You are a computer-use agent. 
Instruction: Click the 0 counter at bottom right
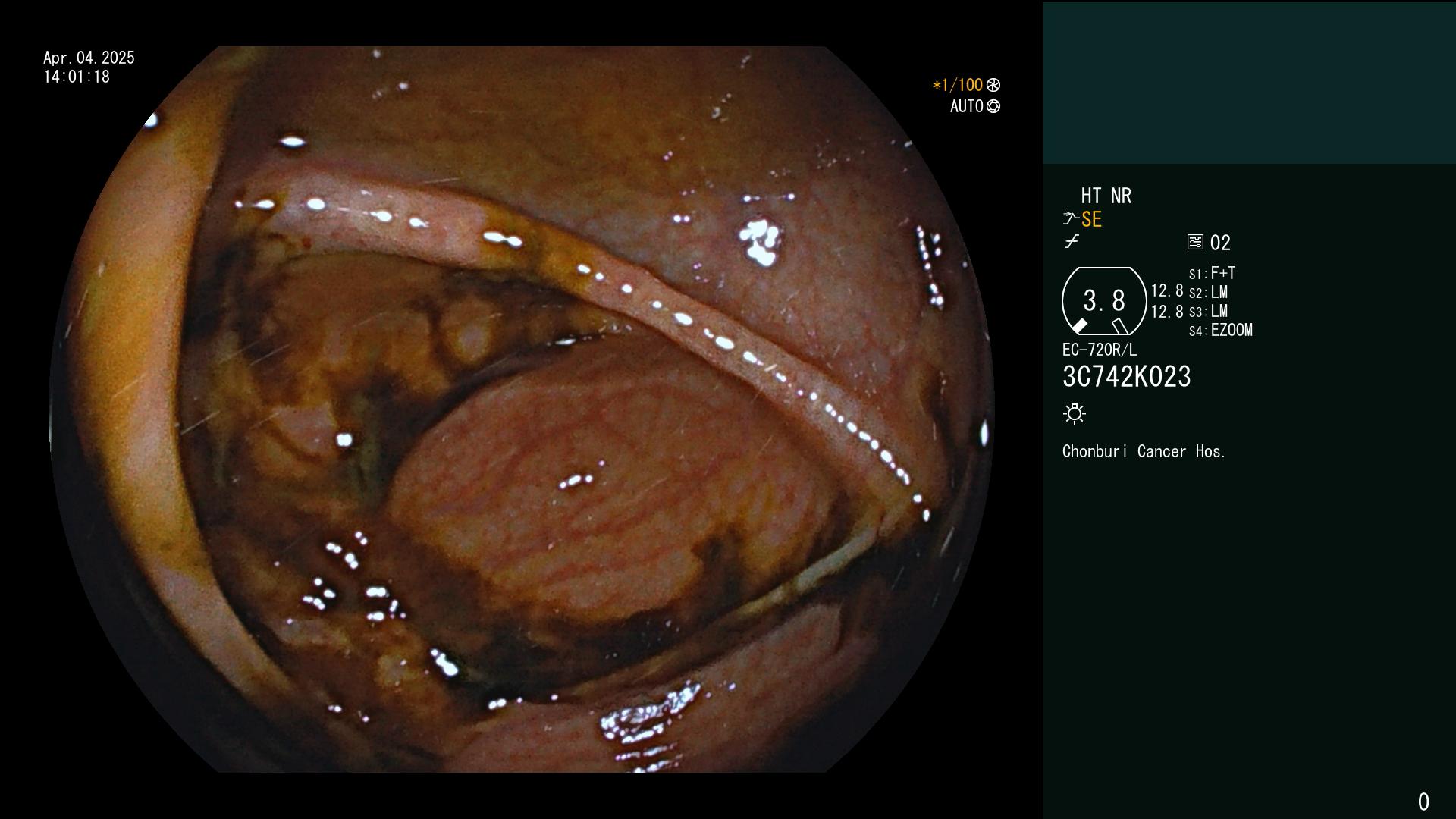point(1423,802)
